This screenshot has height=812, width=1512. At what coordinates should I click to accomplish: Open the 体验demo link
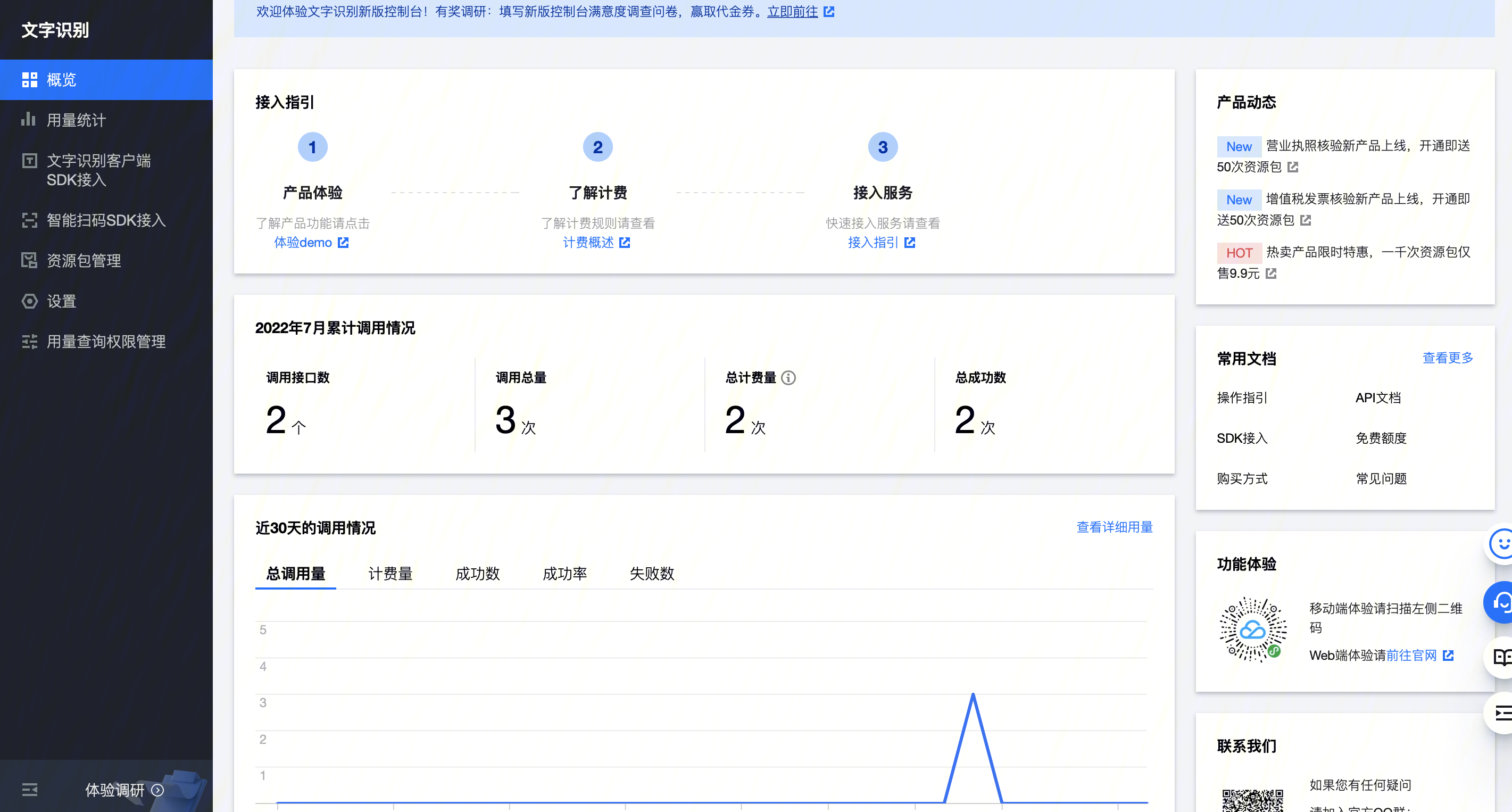click(x=303, y=243)
